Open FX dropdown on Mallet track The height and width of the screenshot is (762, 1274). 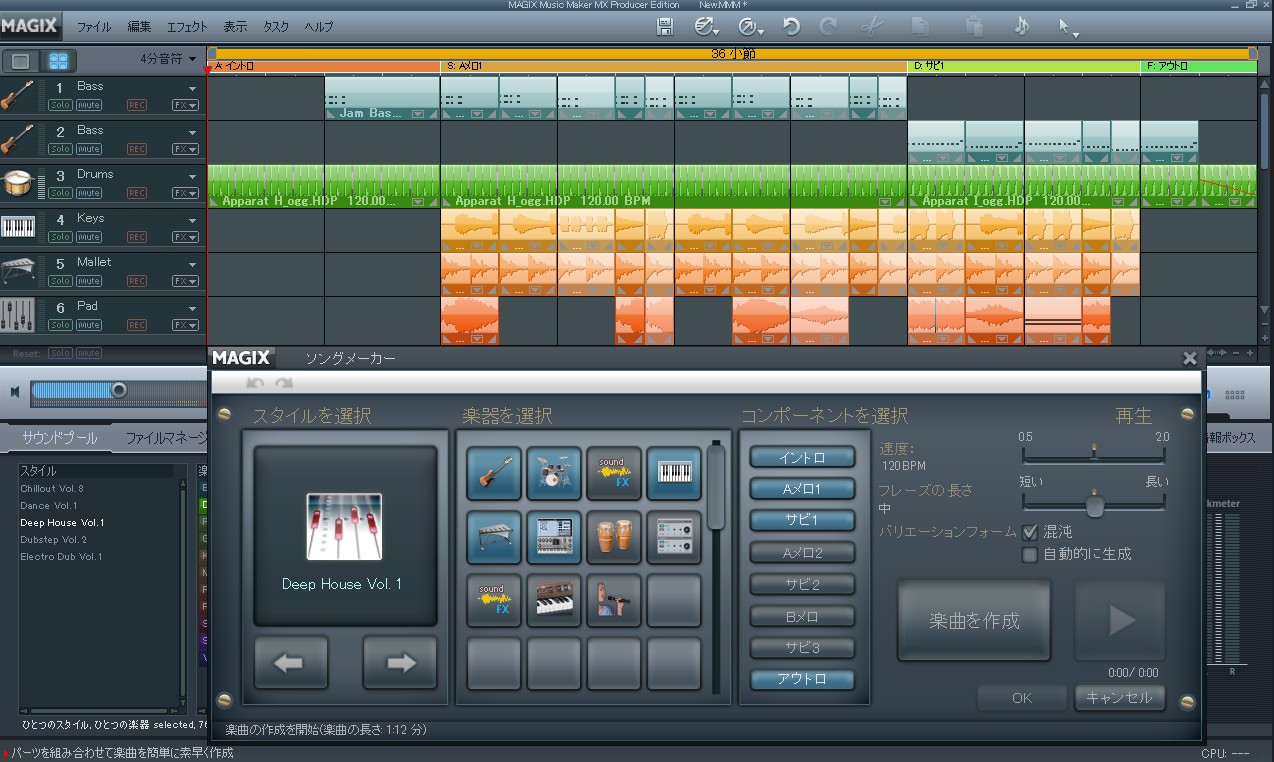pyautogui.click(x=185, y=281)
